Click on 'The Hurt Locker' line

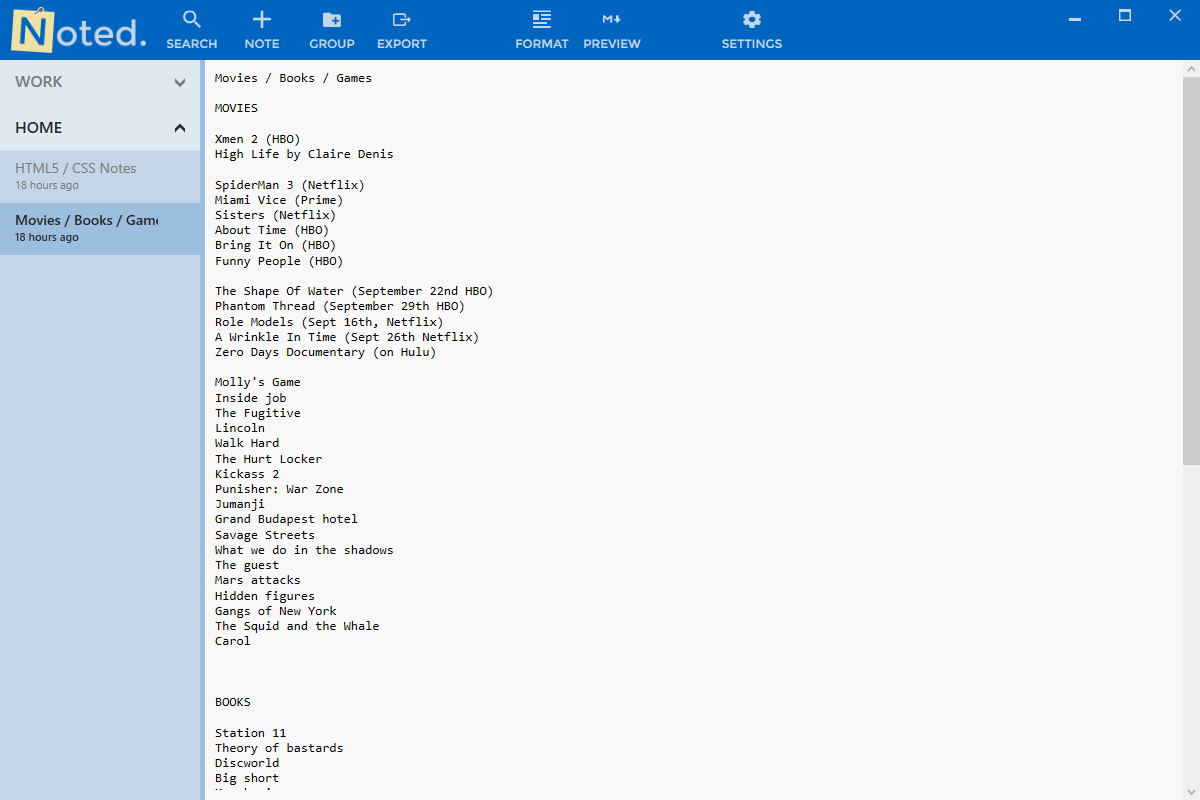point(269,459)
